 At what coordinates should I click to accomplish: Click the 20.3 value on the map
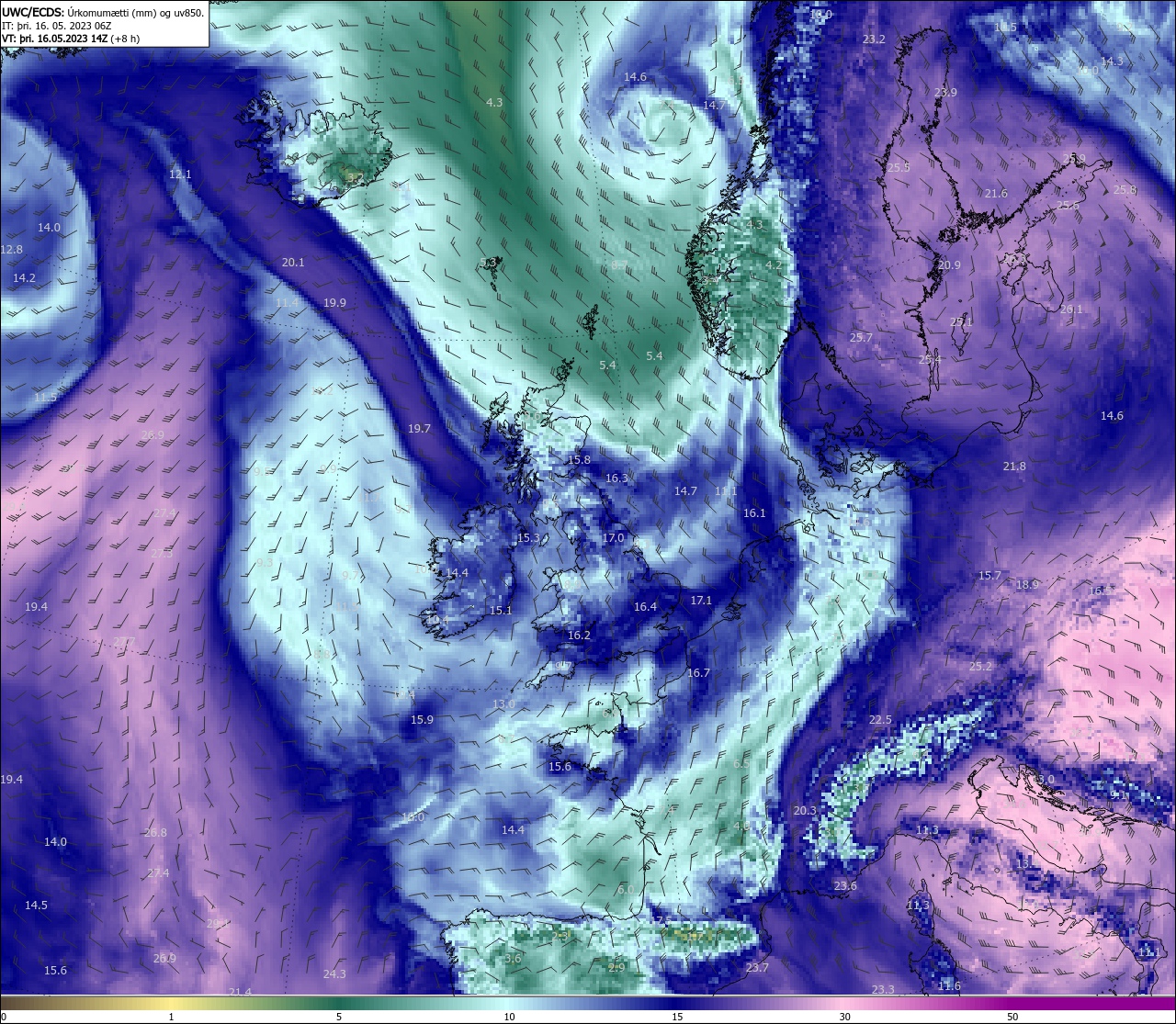tap(804, 811)
